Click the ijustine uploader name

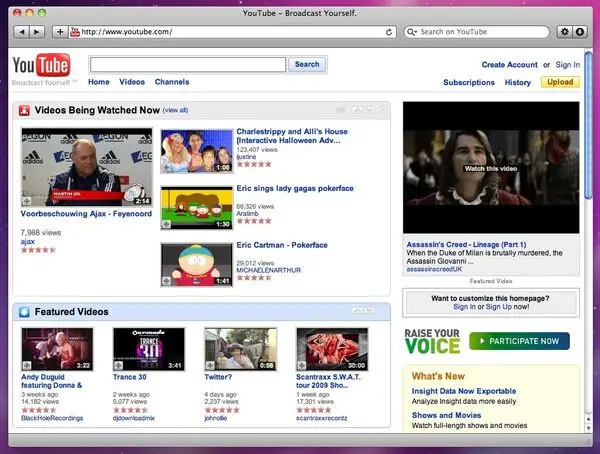click(x=246, y=157)
